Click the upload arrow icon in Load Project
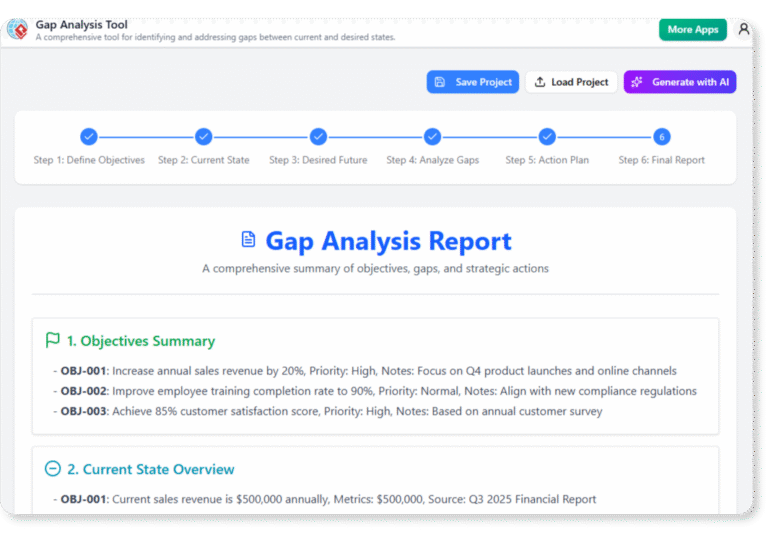The width and height of the screenshot is (768, 533). pyautogui.click(x=540, y=82)
